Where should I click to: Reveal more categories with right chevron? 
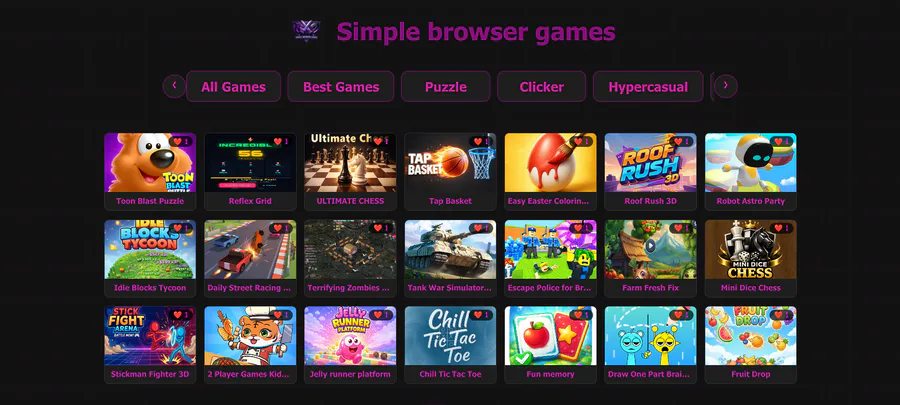point(726,86)
